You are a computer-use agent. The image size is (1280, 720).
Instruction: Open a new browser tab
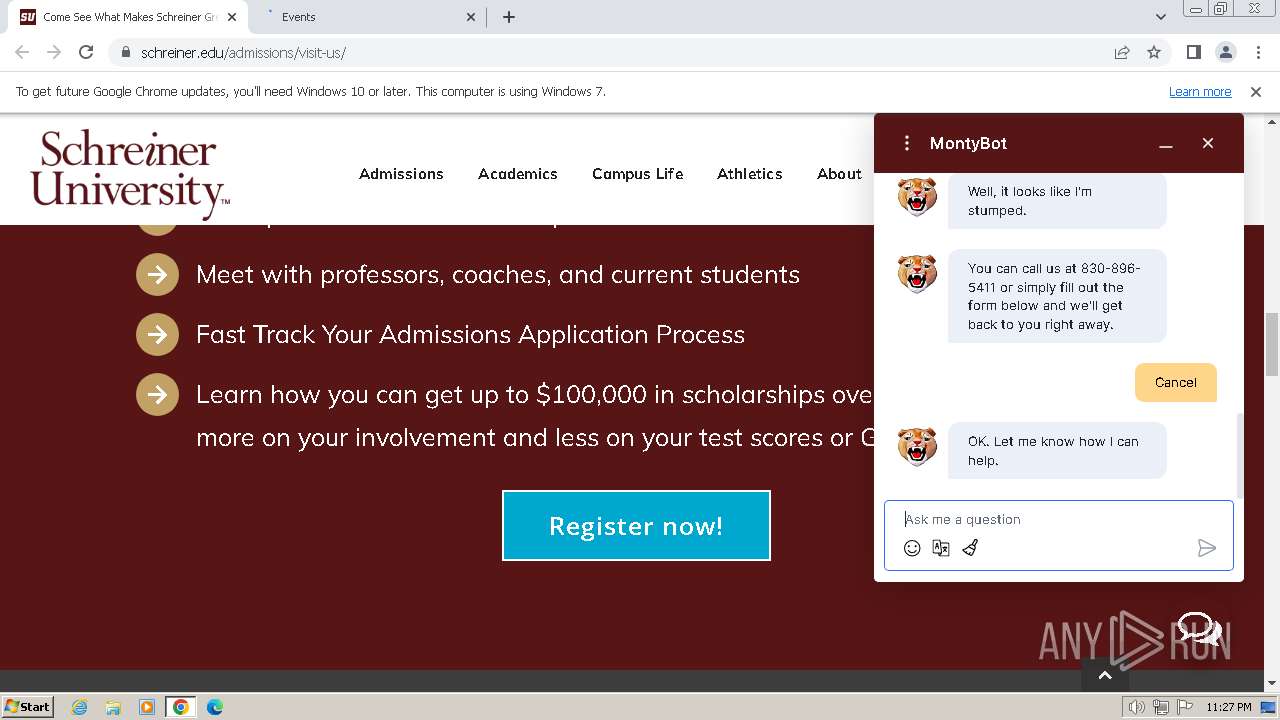509,17
